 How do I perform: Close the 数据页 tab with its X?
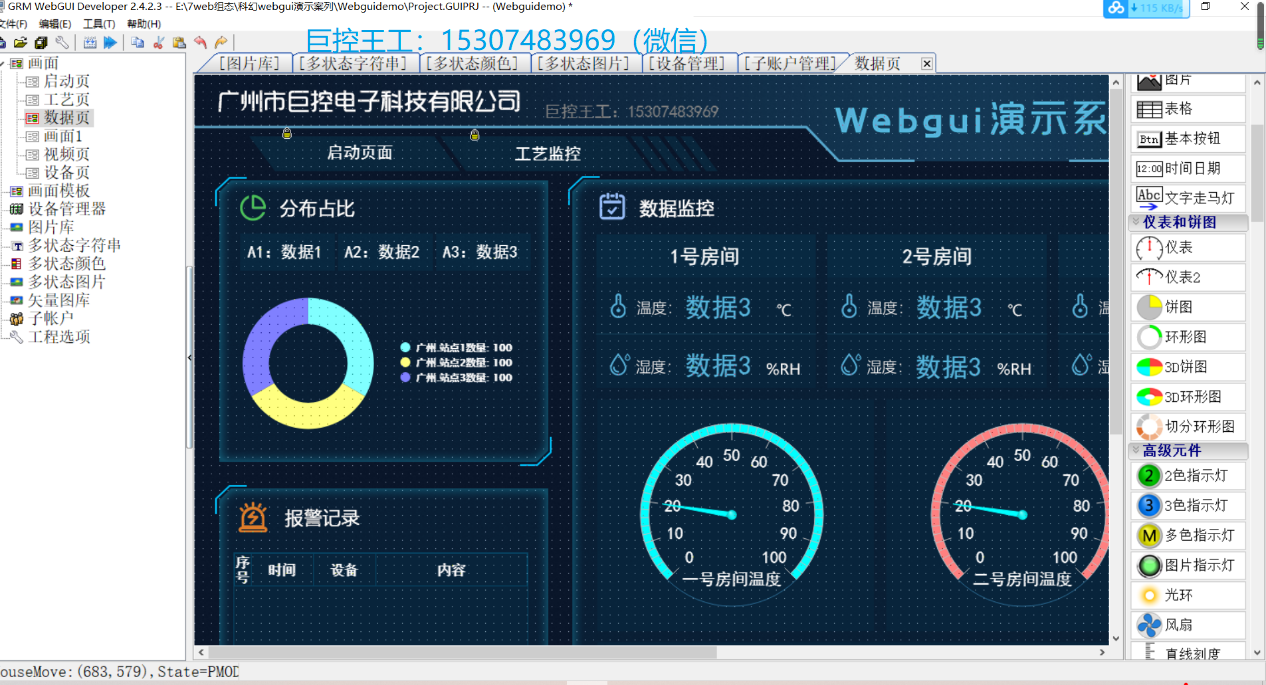pos(927,64)
